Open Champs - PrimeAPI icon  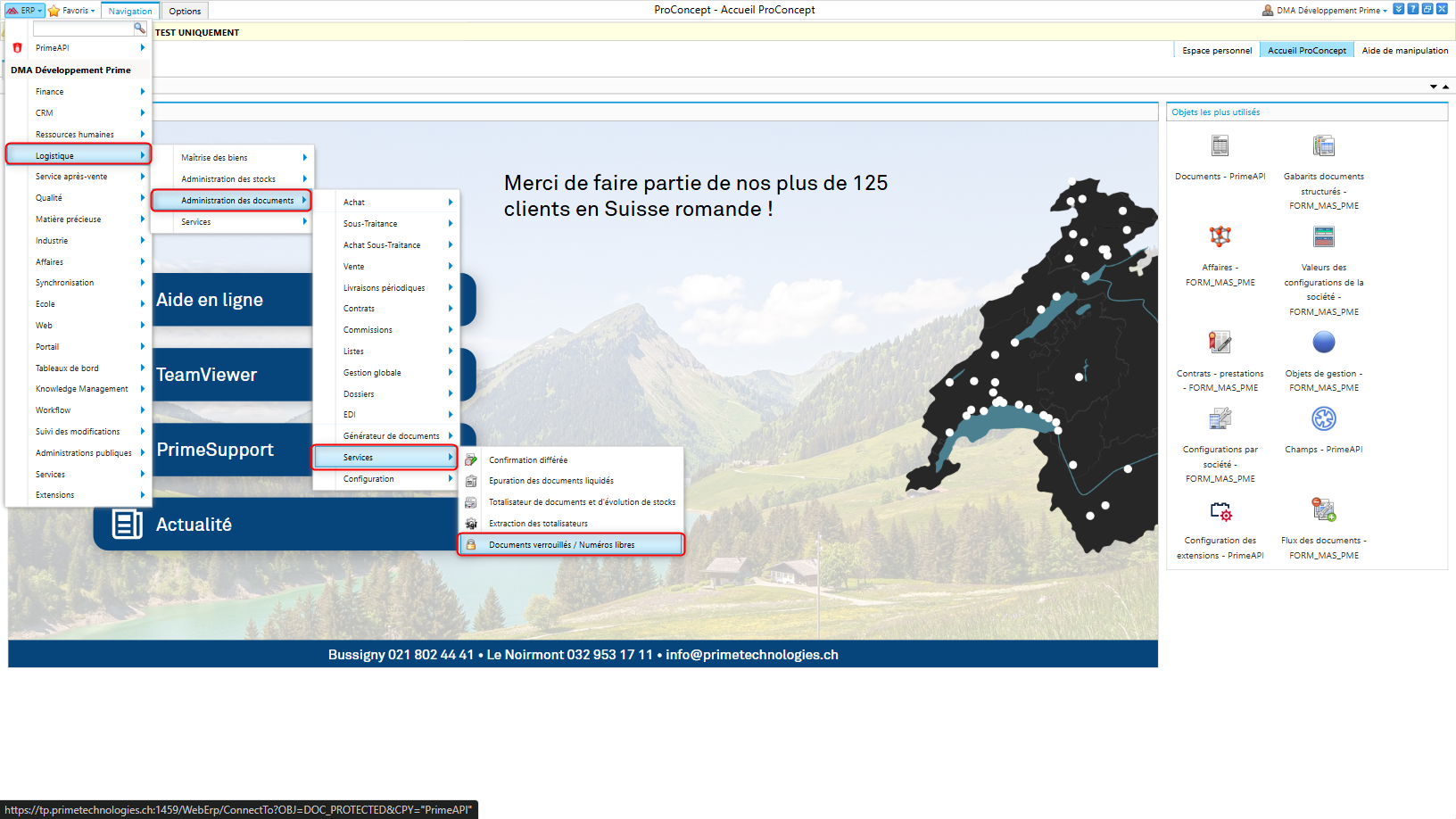(1323, 419)
